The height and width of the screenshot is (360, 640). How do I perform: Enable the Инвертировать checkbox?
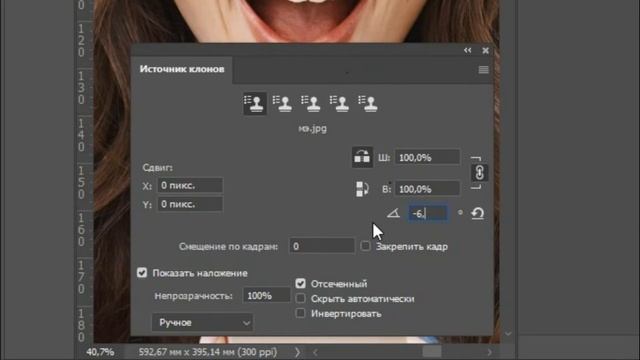[x=300, y=313]
